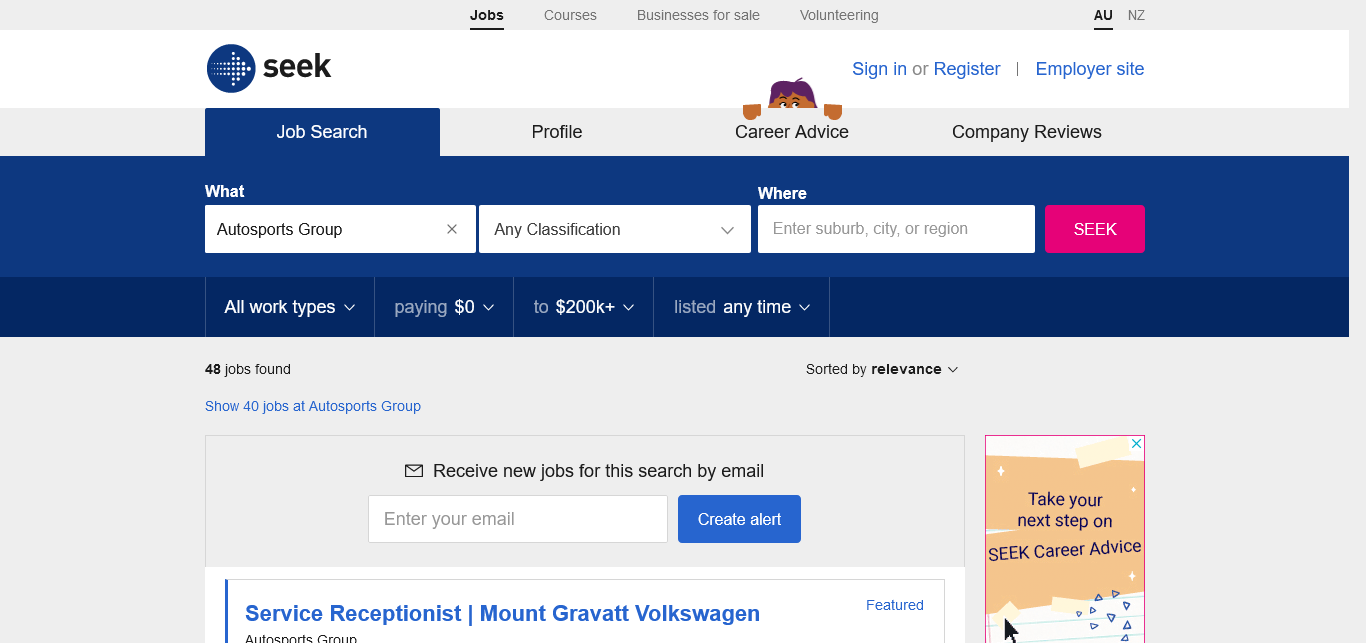Screen dimensions: 1366x643
Task: Change the Sorted by relevance option
Action: point(882,369)
